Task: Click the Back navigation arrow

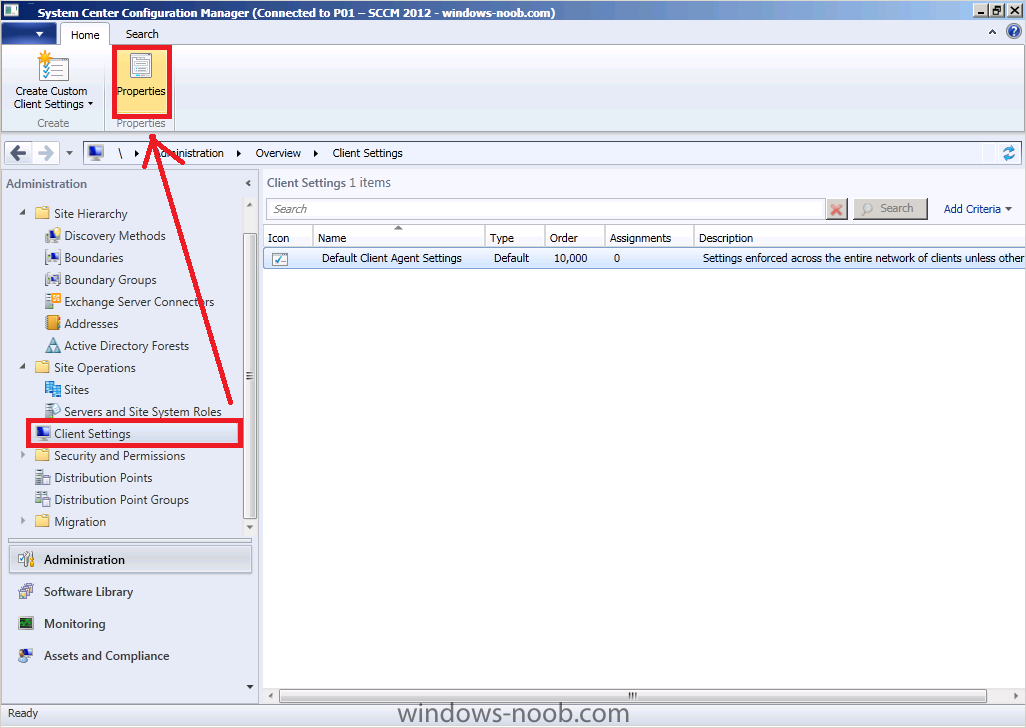Action: (18, 153)
